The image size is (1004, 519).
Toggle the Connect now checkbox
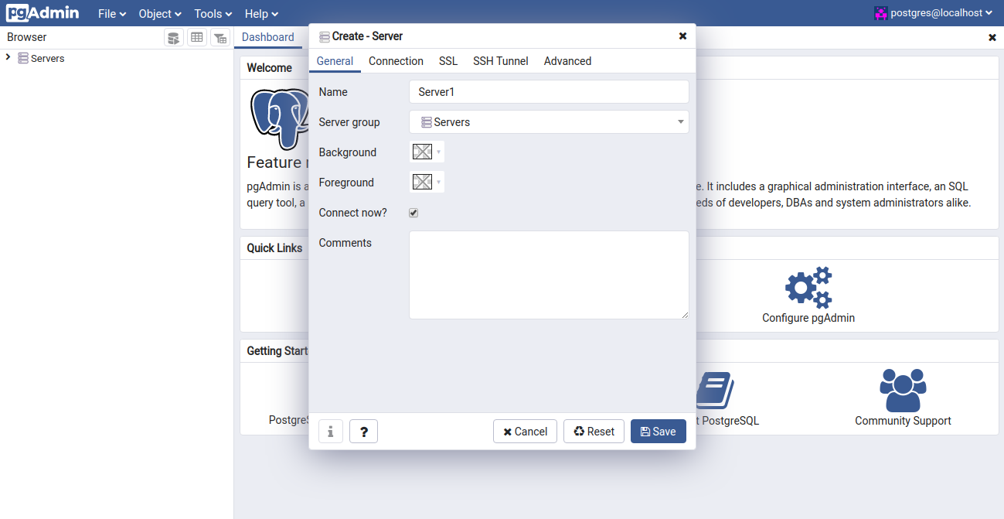tap(414, 213)
